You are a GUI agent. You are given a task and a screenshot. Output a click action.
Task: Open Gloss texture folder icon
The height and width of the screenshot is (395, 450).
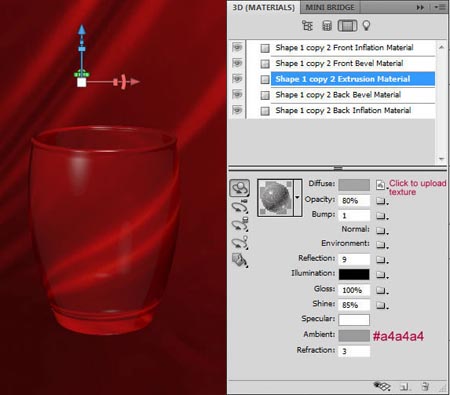coord(381,290)
